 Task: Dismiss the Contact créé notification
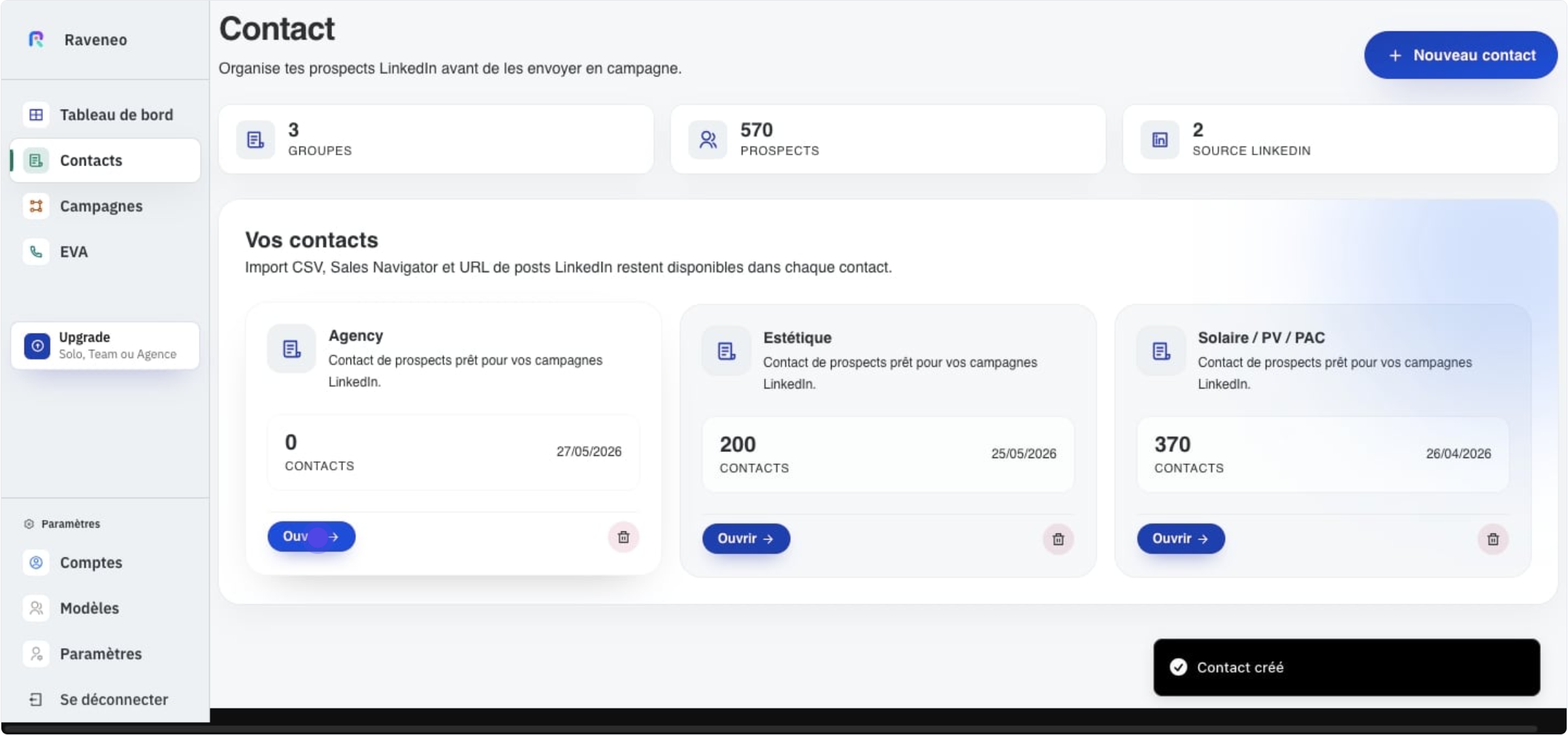1346,668
